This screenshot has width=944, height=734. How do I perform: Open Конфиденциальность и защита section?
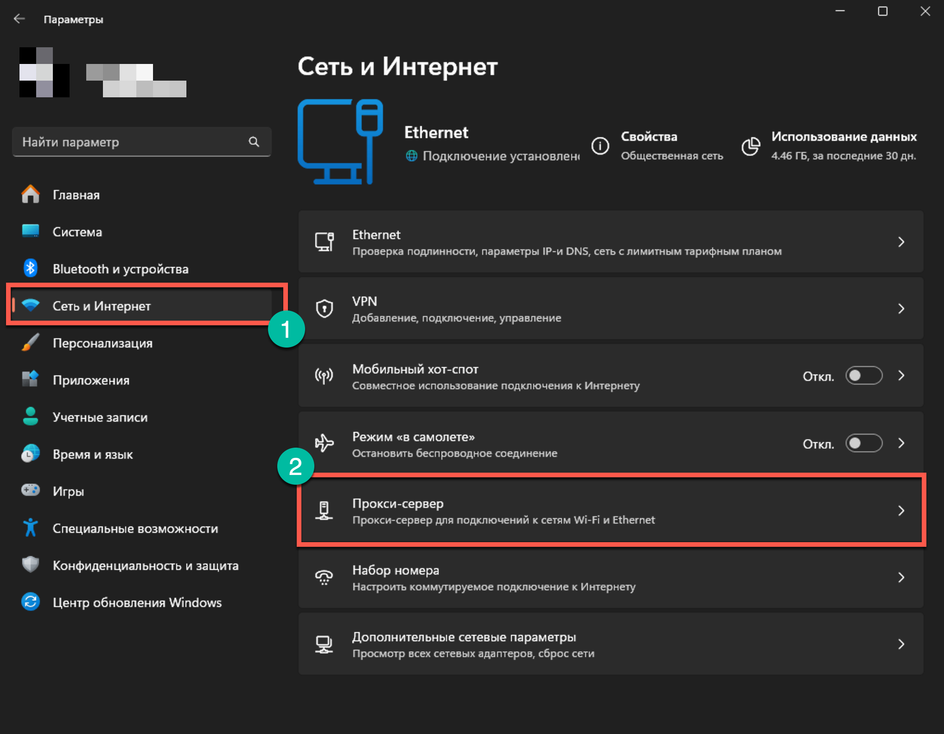click(x=141, y=565)
